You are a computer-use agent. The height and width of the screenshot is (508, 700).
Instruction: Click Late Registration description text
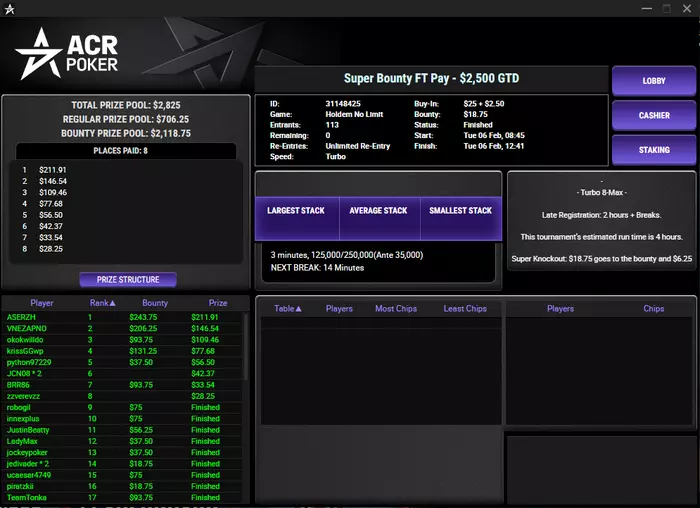601,215
